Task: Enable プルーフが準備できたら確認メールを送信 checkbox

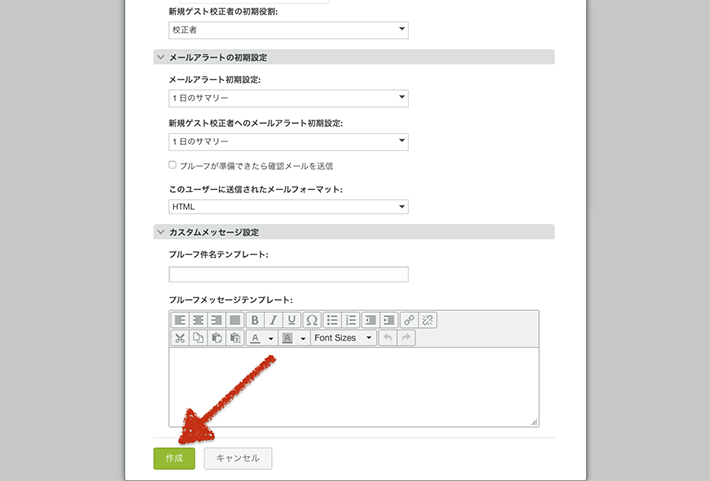Action: 173,165
